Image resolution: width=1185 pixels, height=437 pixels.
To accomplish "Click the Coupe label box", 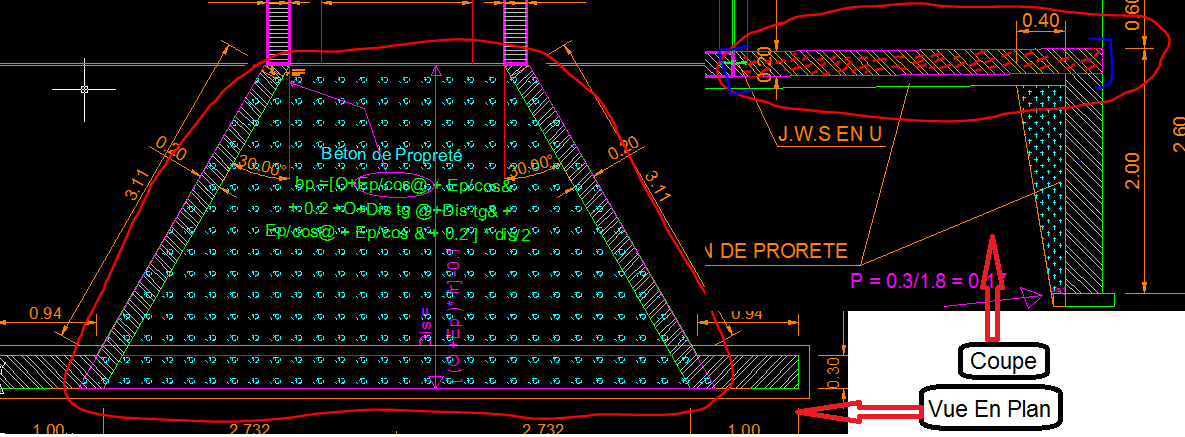I will 1004,361.
